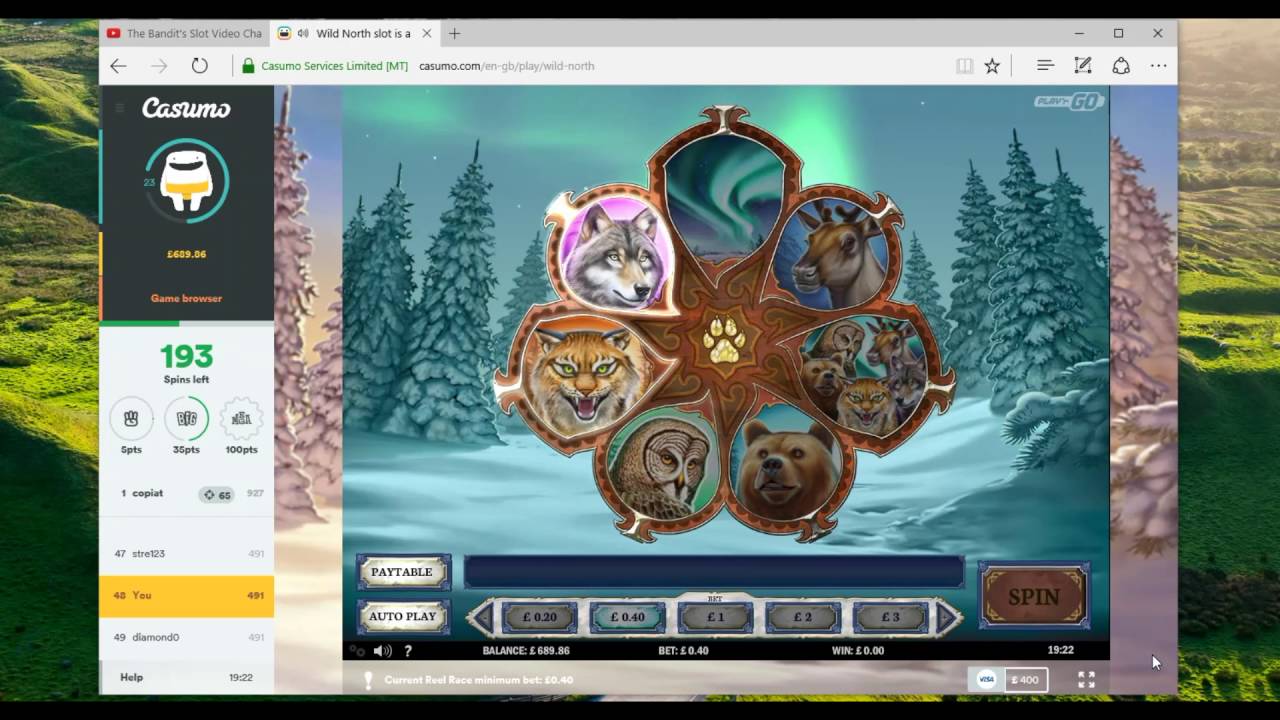The image size is (1280, 720).
Task: Open the Game browser link
Action: [x=186, y=298]
